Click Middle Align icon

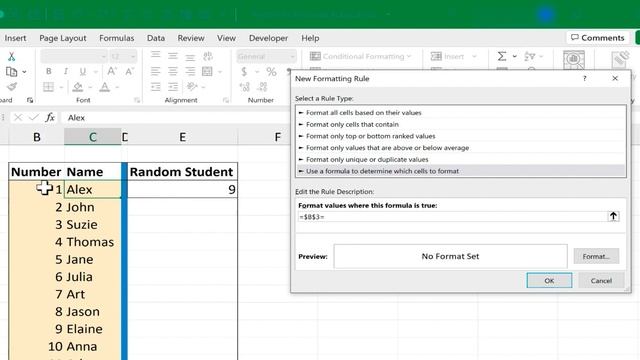(173, 56)
